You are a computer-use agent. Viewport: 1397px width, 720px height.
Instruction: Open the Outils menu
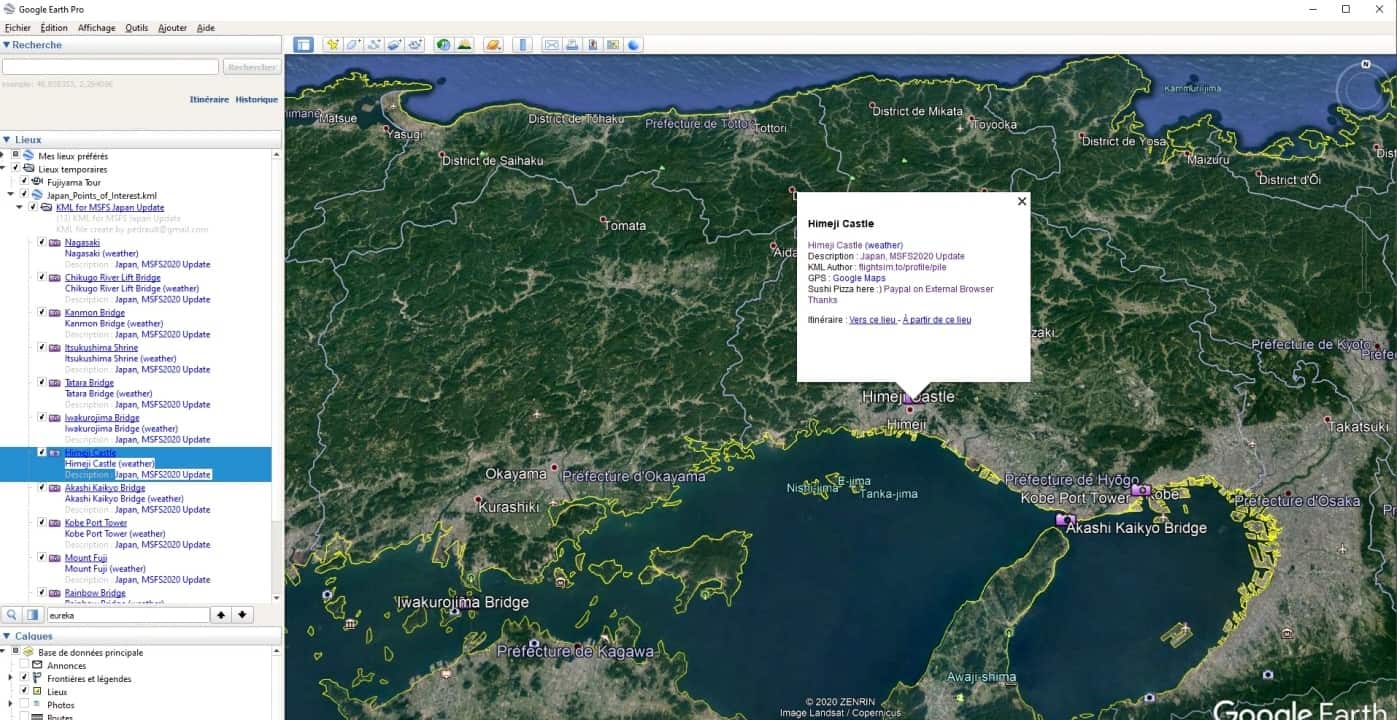coord(136,28)
